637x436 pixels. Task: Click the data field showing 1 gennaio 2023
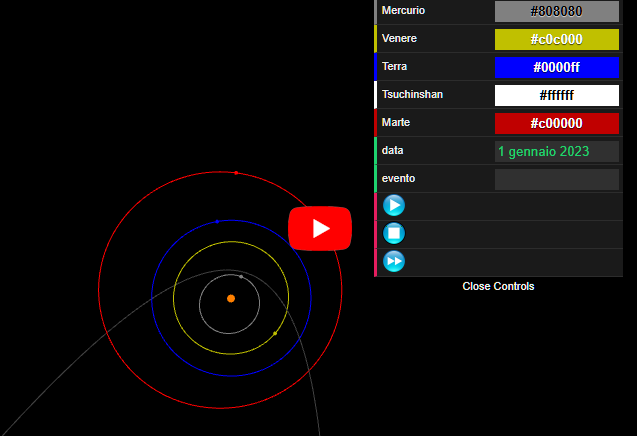[557, 151]
